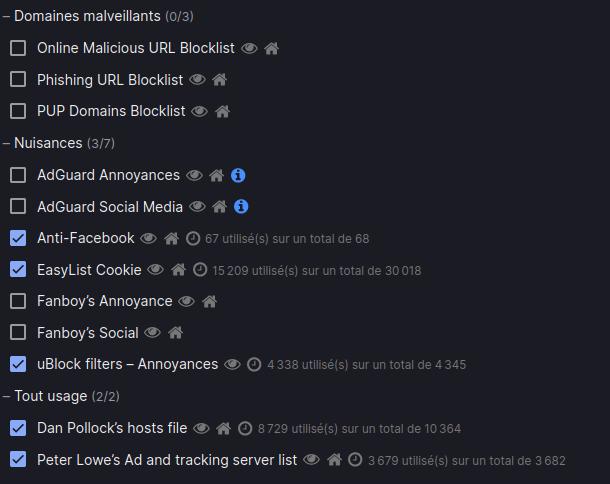Open Peter Lowe's list home page icon
This screenshot has width=610, height=484.
[x=335, y=460]
